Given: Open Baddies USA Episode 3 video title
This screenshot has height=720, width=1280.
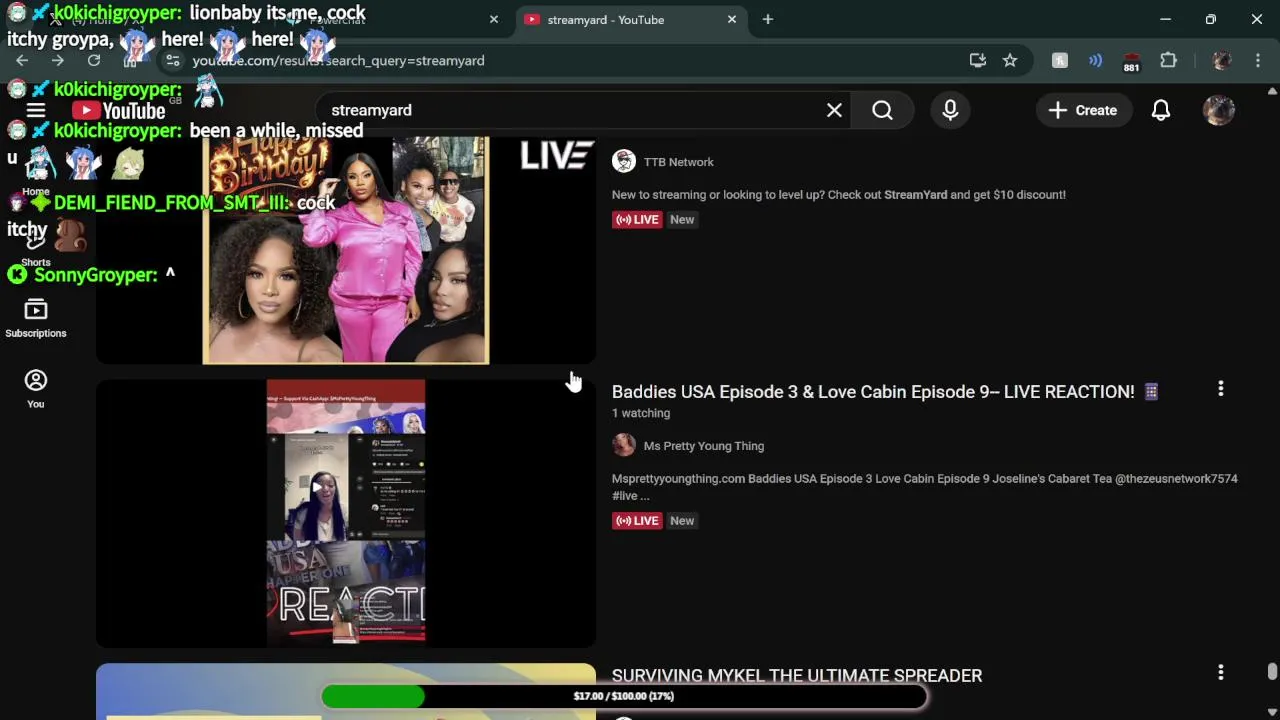Looking at the screenshot, I should coord(885,392).
